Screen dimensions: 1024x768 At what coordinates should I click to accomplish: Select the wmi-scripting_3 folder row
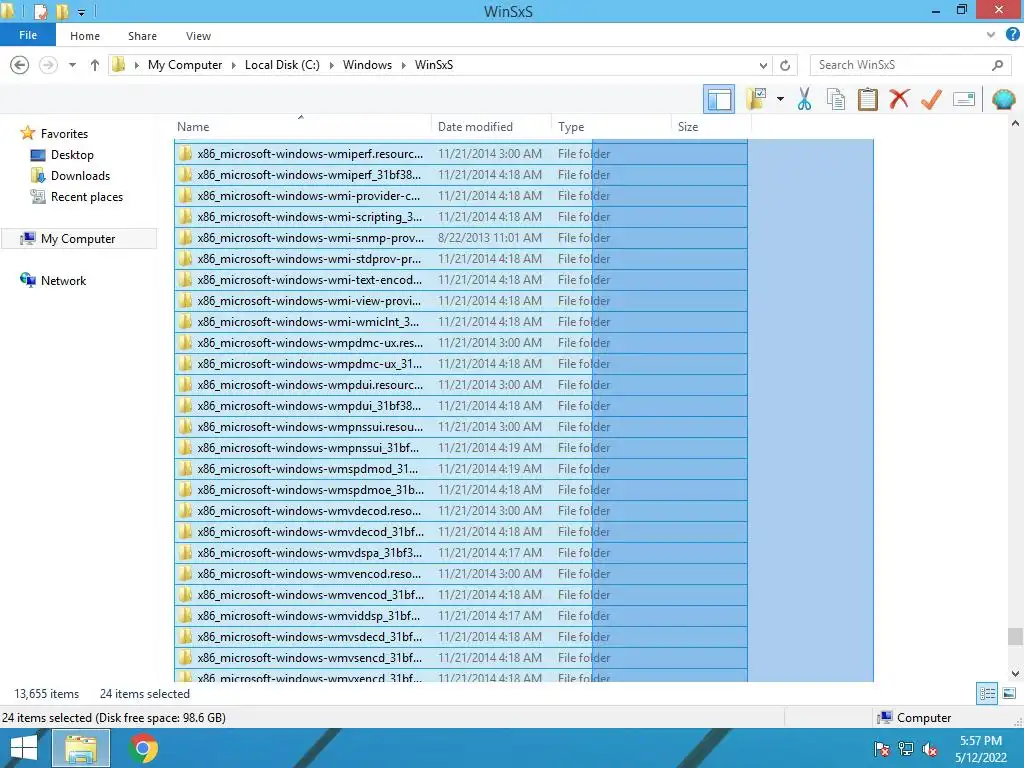click(x=461, y=217)
